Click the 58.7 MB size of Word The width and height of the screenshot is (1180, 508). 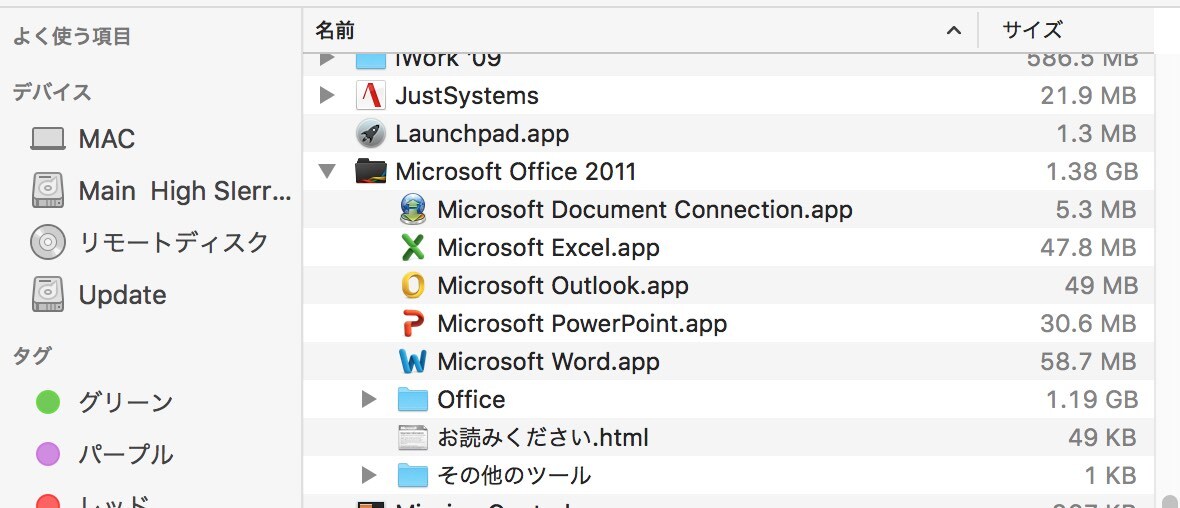point(1088,361)
